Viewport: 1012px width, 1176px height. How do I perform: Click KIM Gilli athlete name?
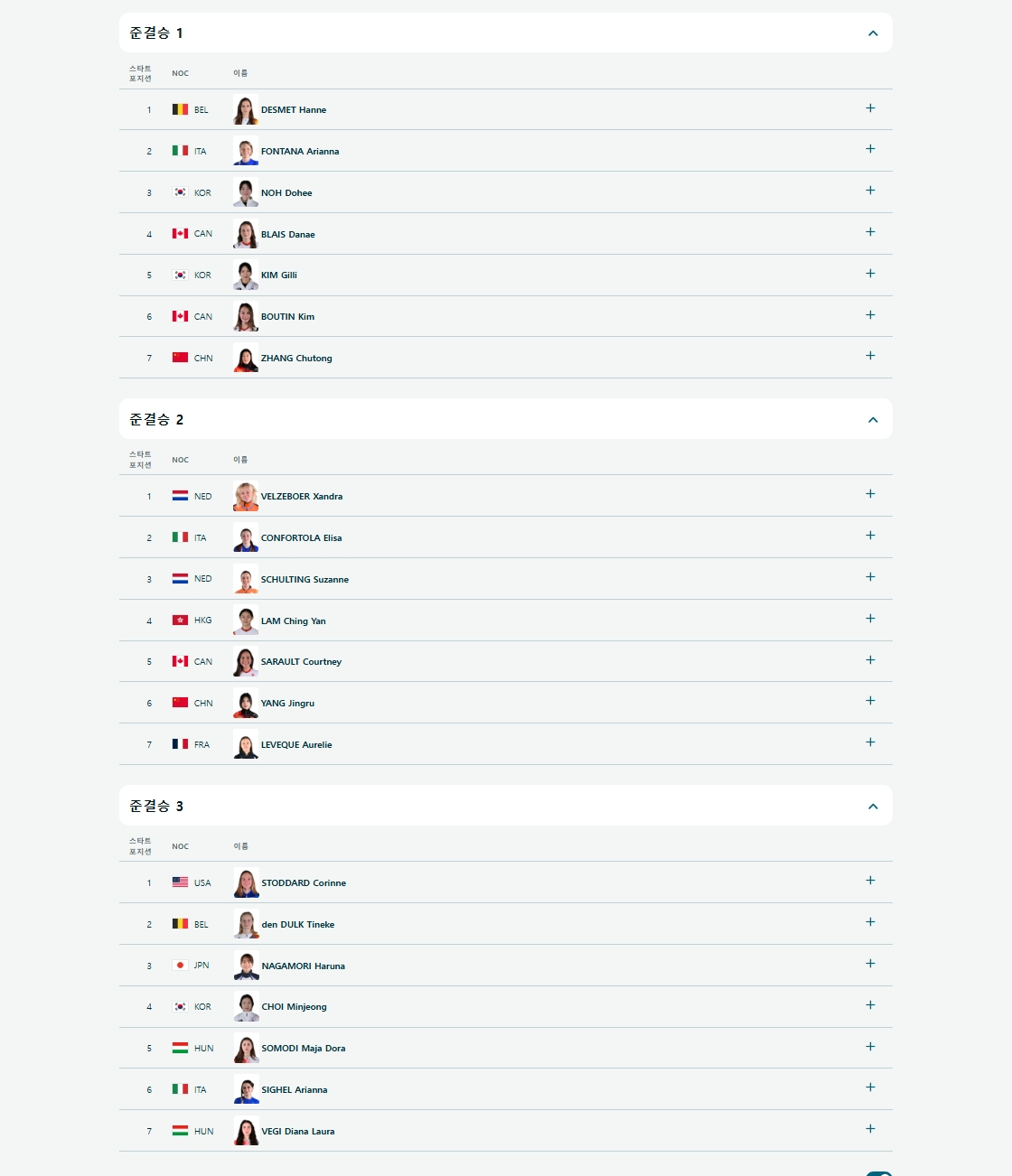[x=279, y=275]
